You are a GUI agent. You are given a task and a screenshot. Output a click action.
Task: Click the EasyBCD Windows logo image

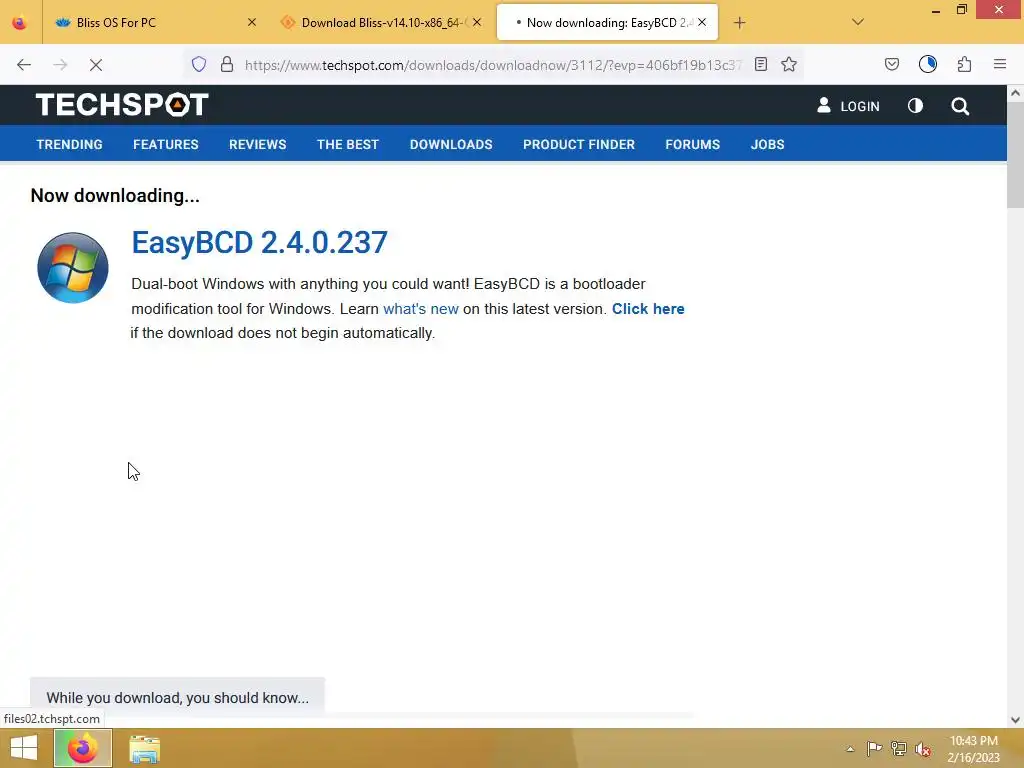point(72,268)
